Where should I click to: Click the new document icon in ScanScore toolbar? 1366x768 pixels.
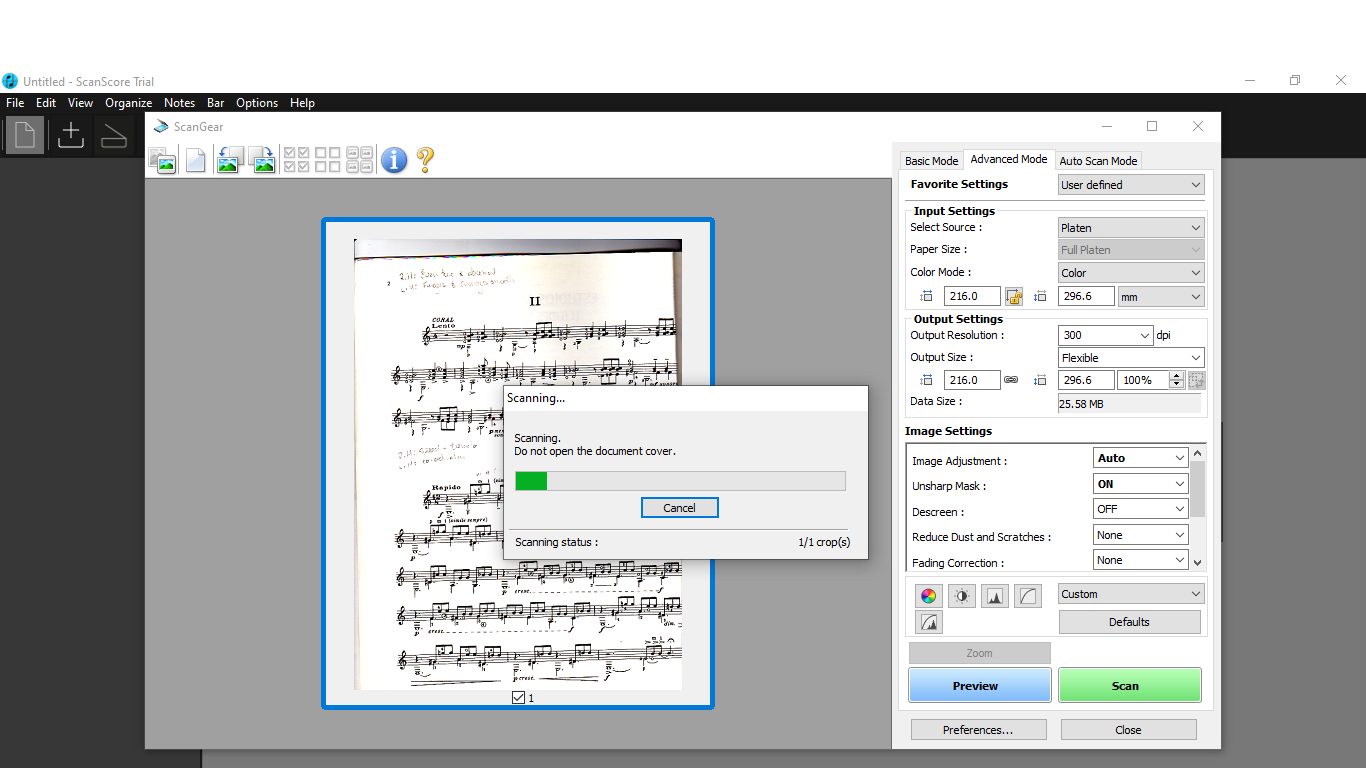[25, 134]
